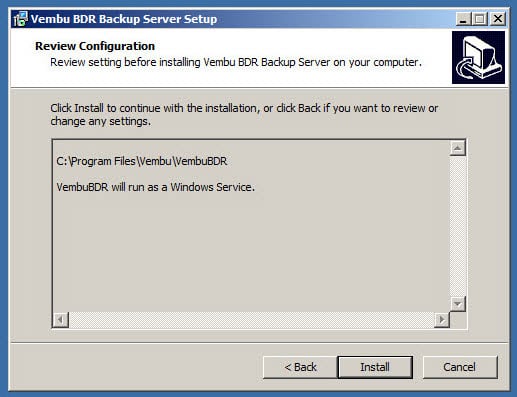This screenshot has height=397, width=517.
Task: Click the scroll down arrow of the summary box
Action: click(x=457, y=304)
